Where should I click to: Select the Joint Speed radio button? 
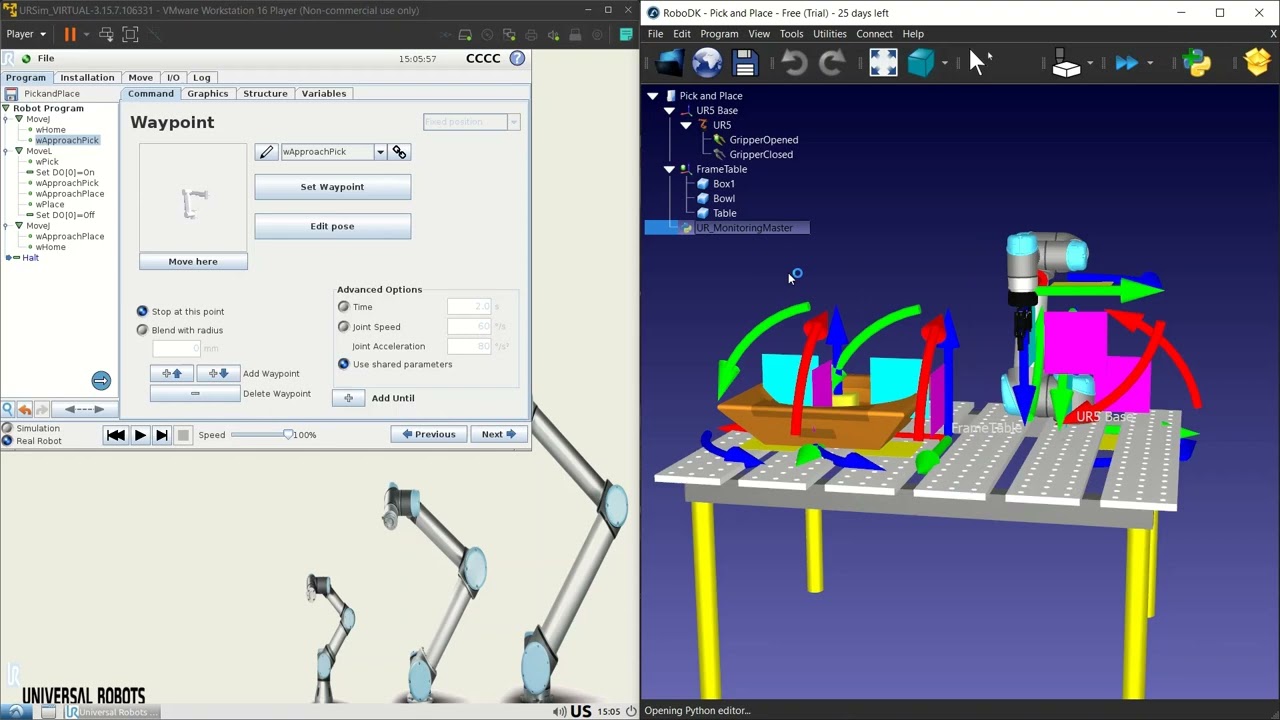pyautogui.click(x=344, y=327)
